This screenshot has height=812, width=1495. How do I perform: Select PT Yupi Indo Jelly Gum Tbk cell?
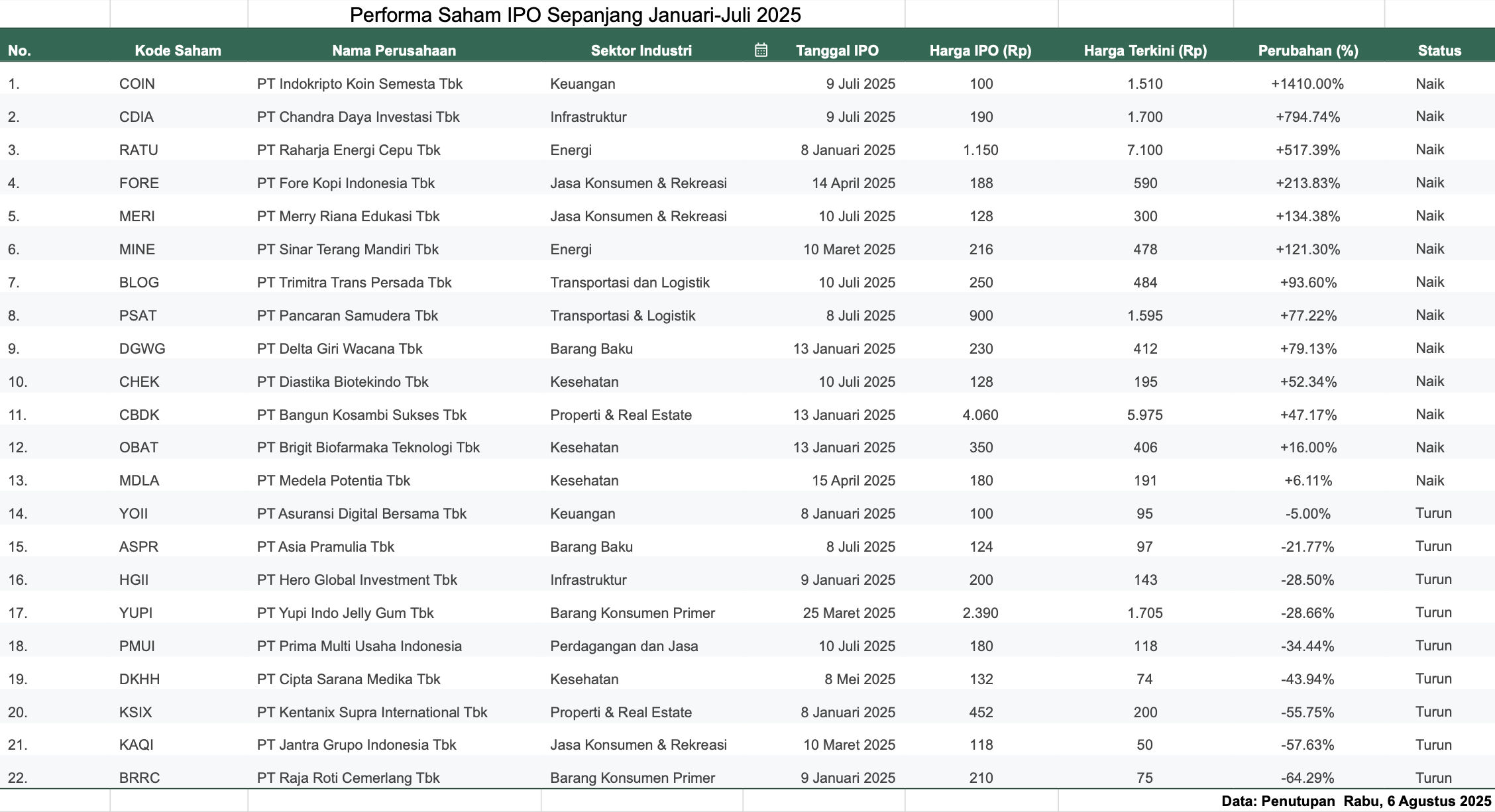345,613
